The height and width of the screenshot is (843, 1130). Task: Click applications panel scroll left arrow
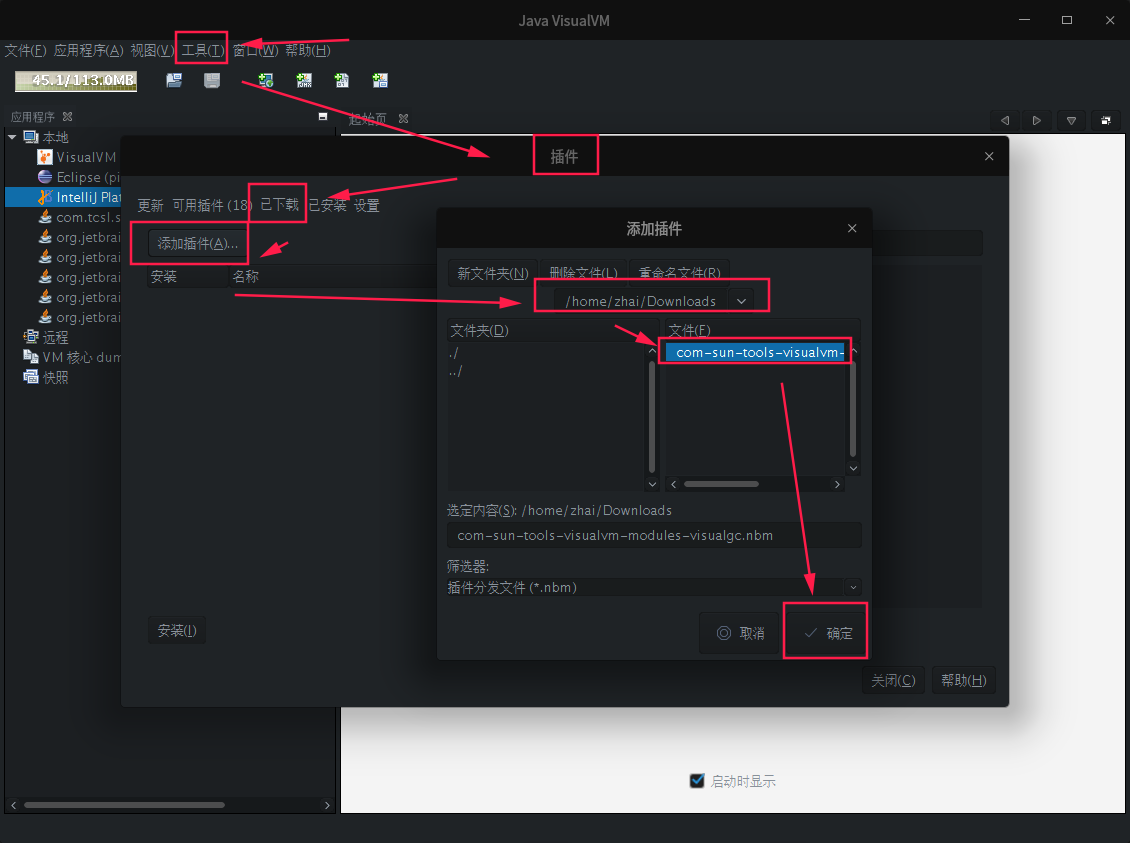(x=13, y=805)
